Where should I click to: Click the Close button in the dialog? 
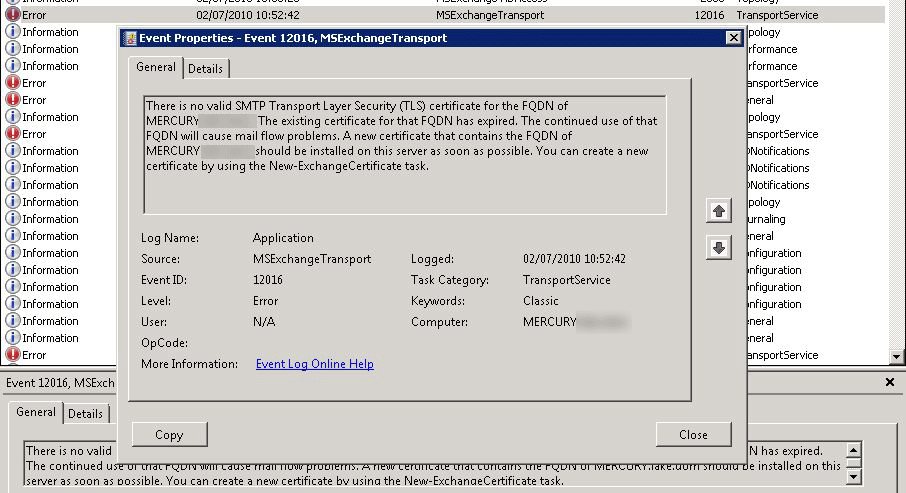coord(693,435)
